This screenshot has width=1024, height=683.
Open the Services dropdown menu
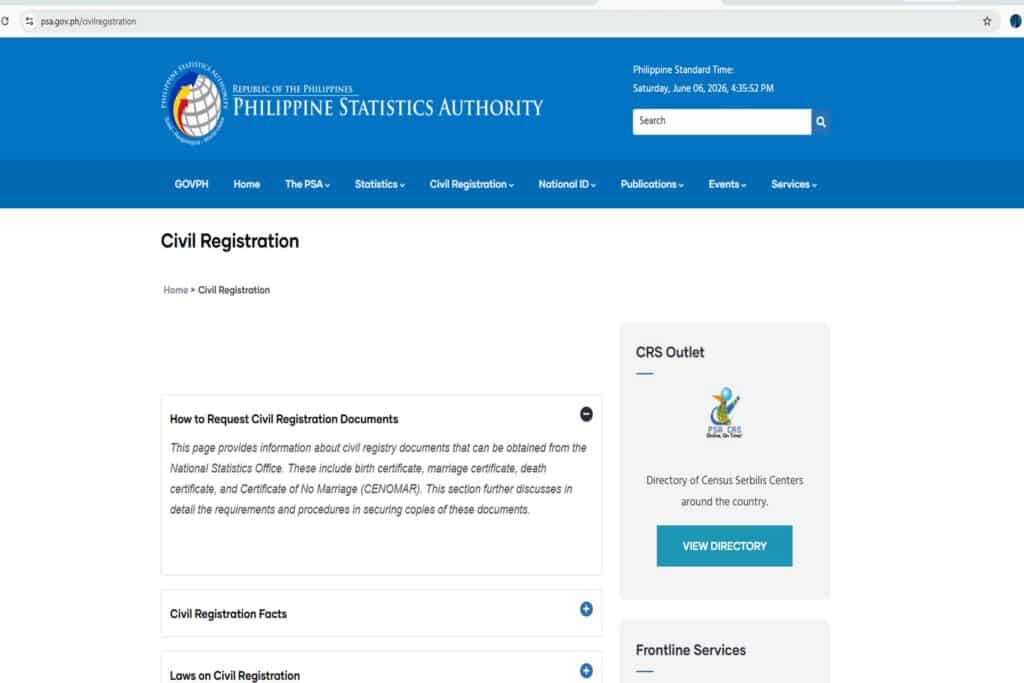[x=793, y=184]
